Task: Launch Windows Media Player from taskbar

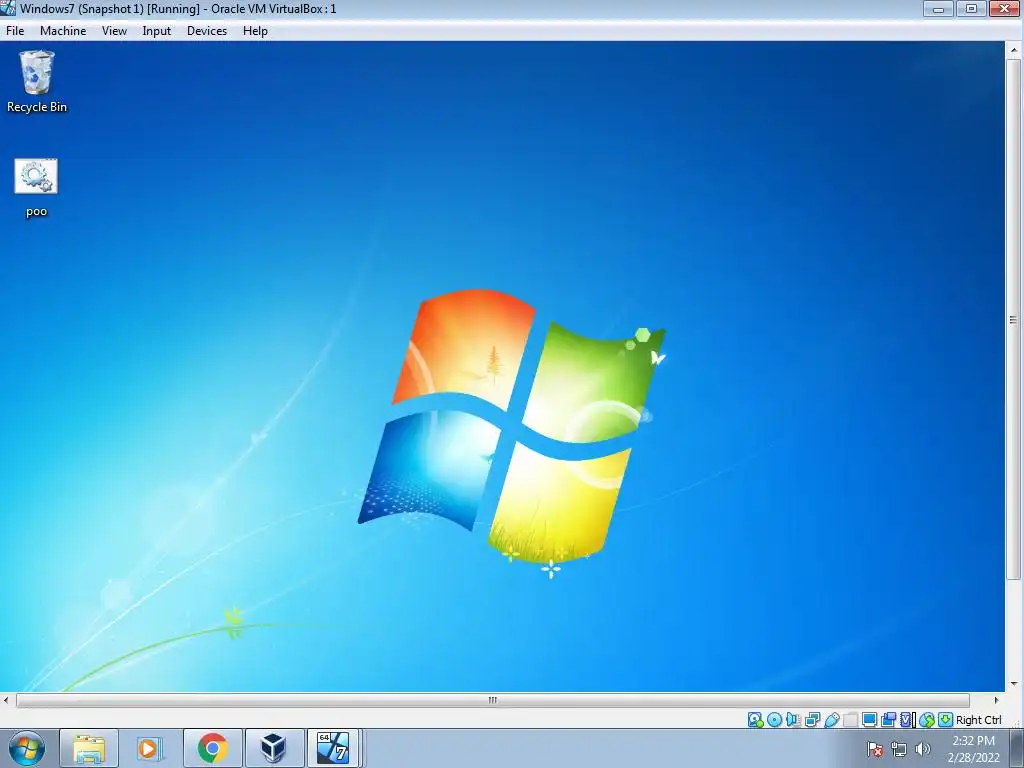Action: click(x=150, y=748)
